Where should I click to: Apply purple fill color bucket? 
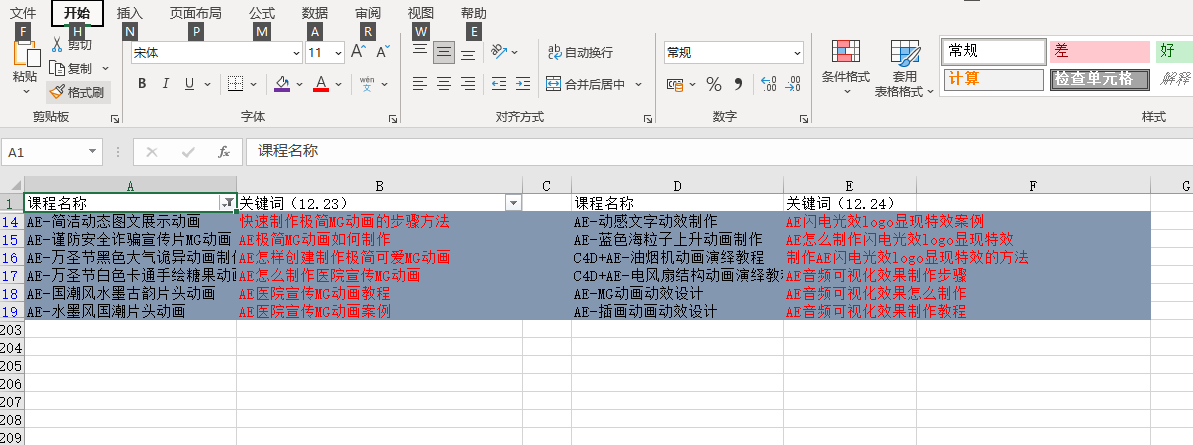[282, 84]
